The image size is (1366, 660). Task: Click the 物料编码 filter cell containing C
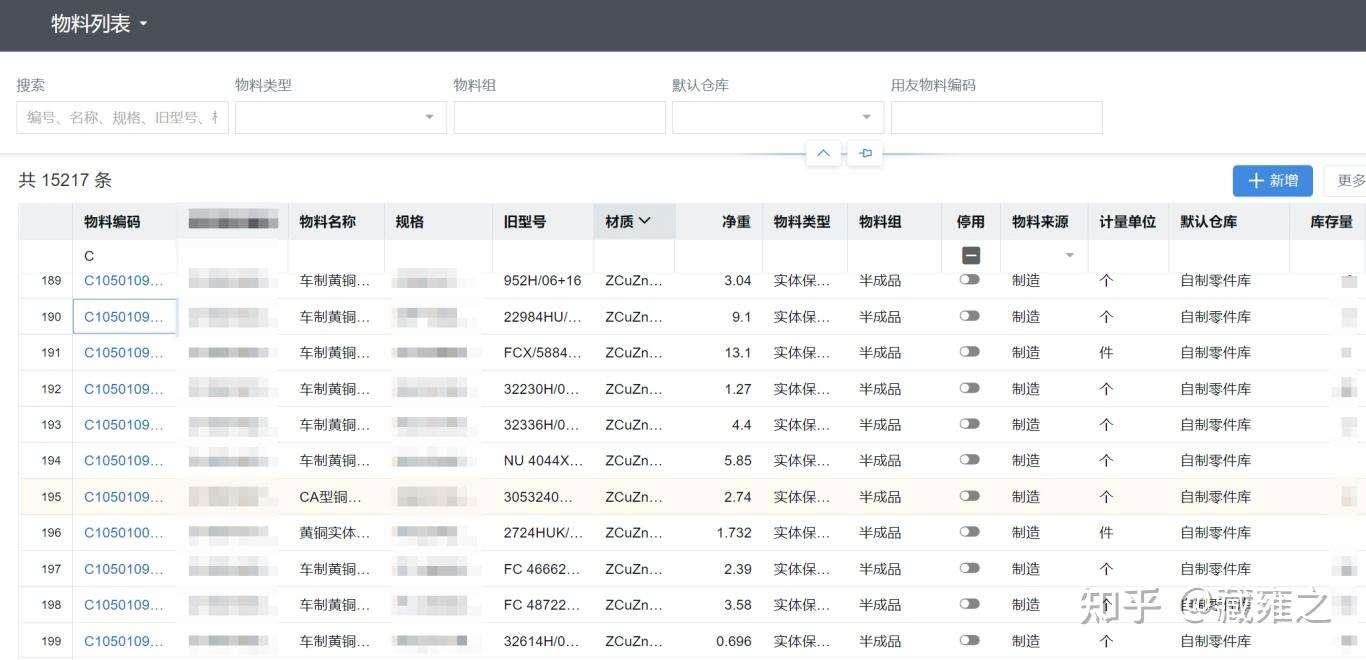(125, 256)
